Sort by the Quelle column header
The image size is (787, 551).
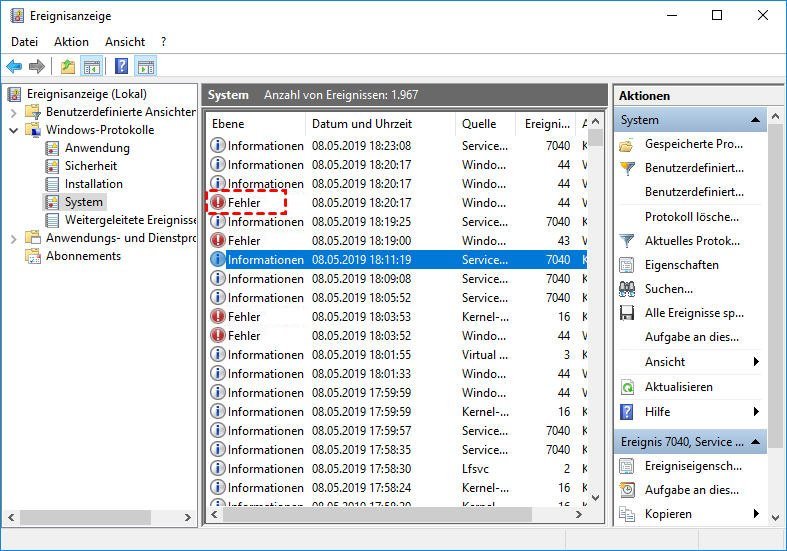(485, 124)
